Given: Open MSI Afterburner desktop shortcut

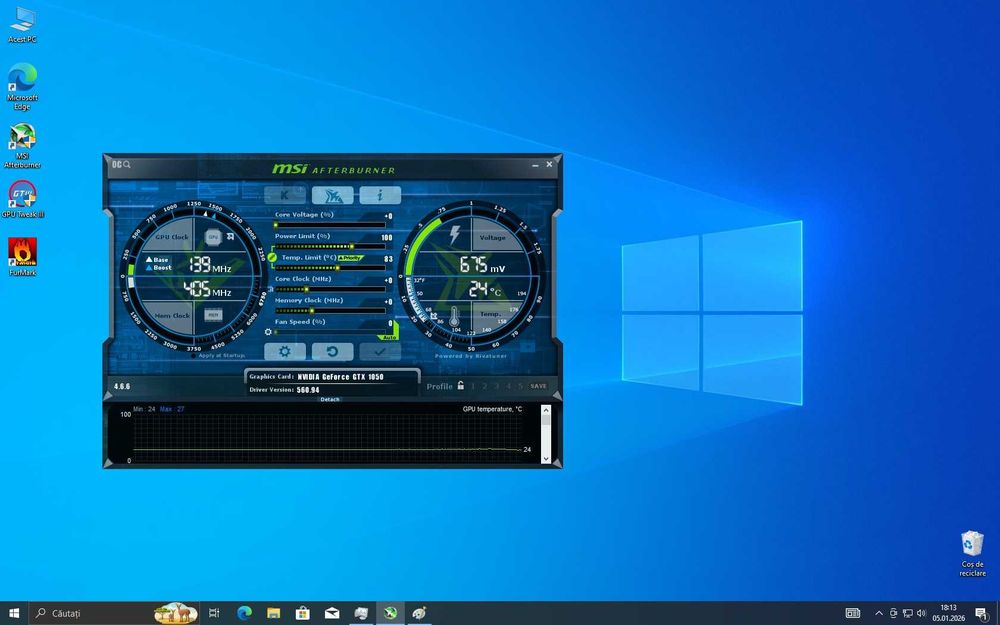Looking at the screenshot, I should click(22, 145).
